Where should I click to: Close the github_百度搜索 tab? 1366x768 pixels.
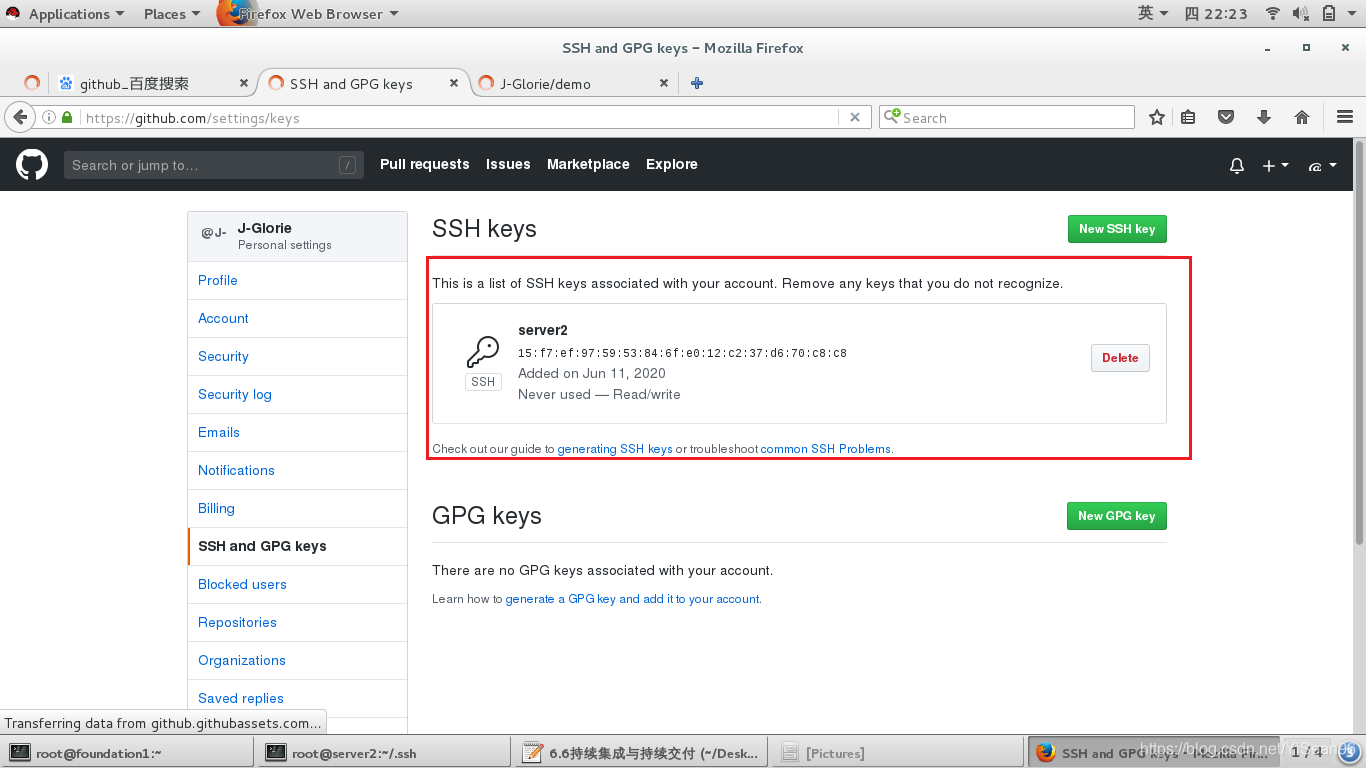pos(244,83)
